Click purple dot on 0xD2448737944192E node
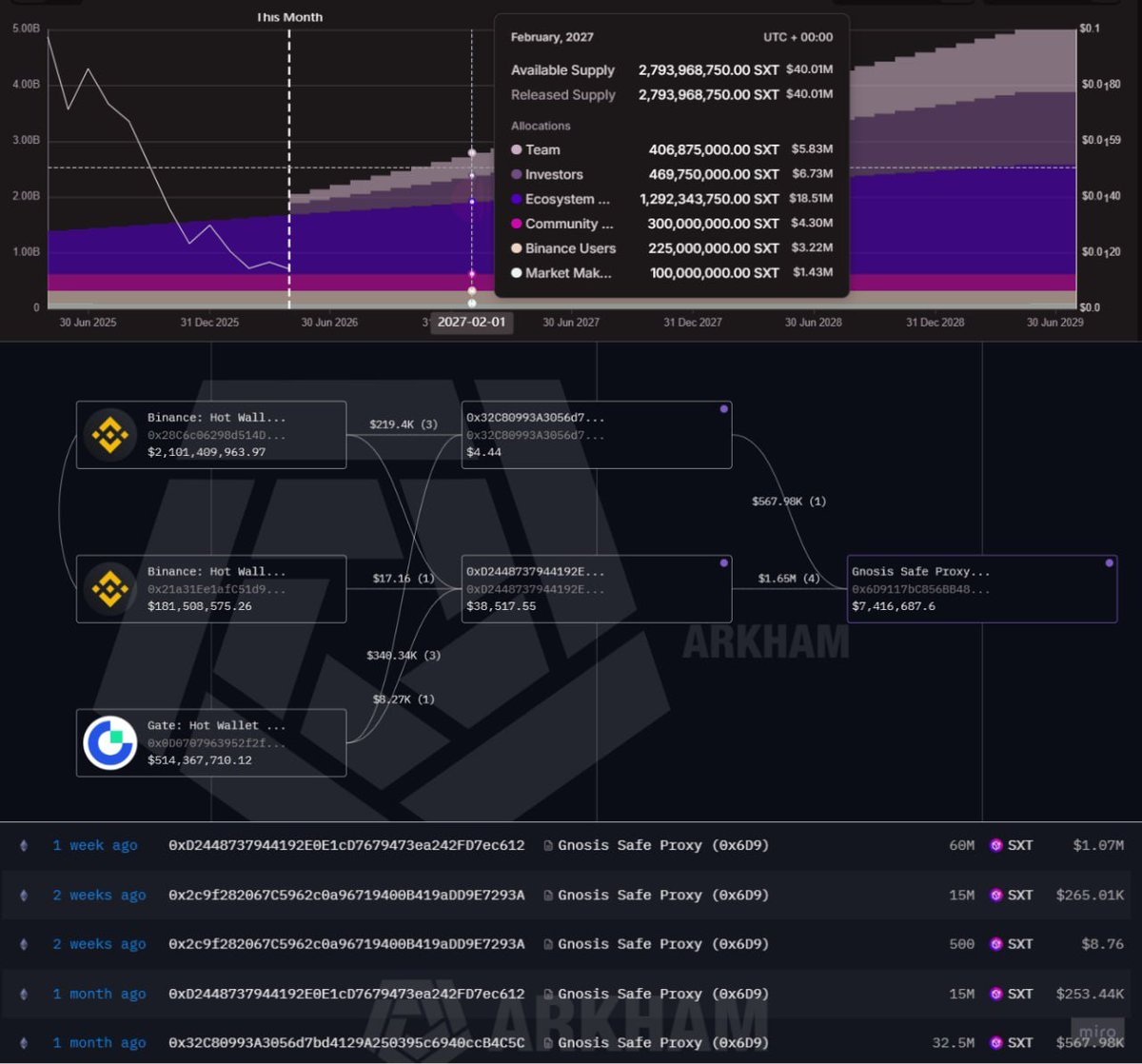The height and width of the screenshot is (1064, 1142). (723, 562)
